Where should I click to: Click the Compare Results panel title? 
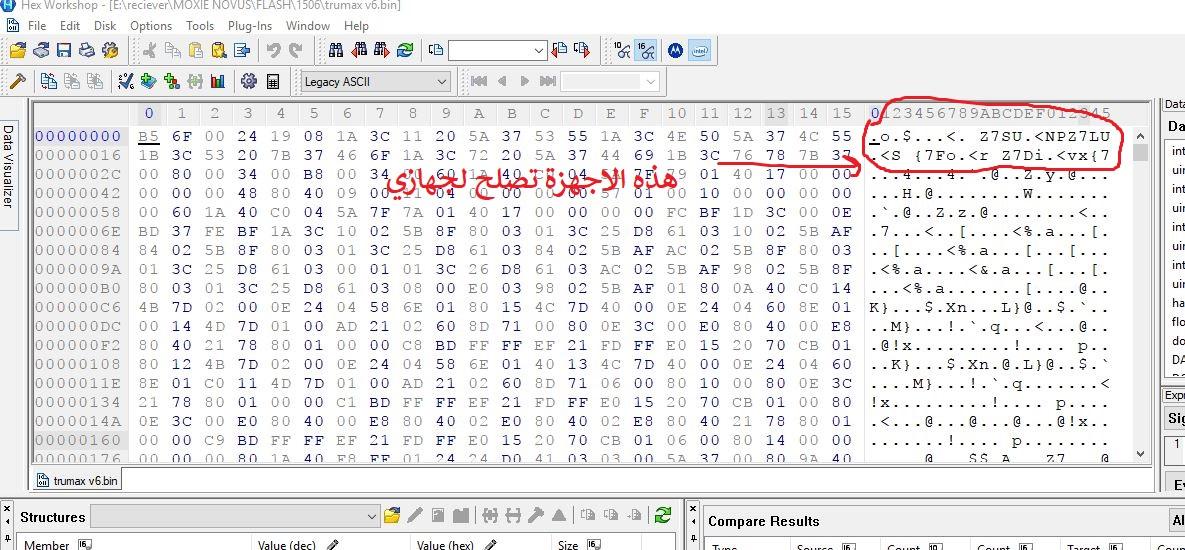[763, 521]
